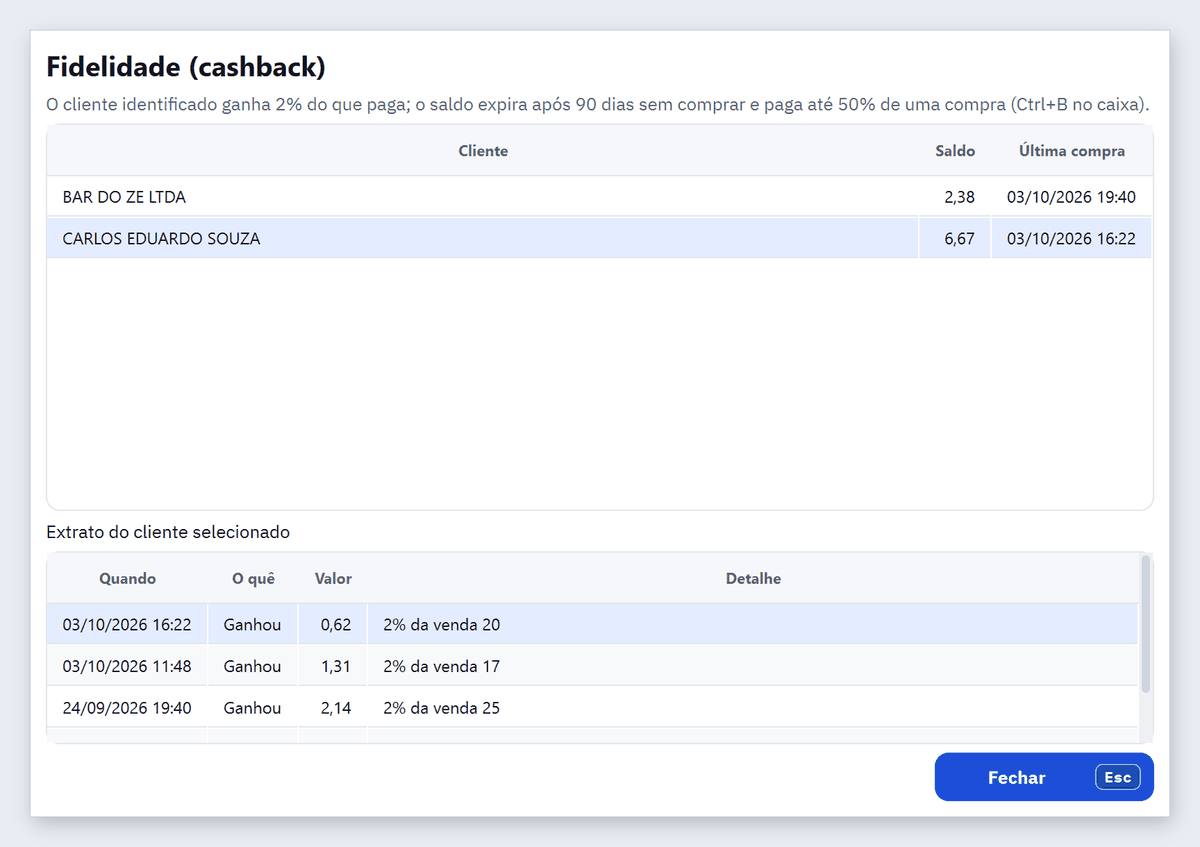
Task: Sort clients by the Saldo column header
Action: 955,151
